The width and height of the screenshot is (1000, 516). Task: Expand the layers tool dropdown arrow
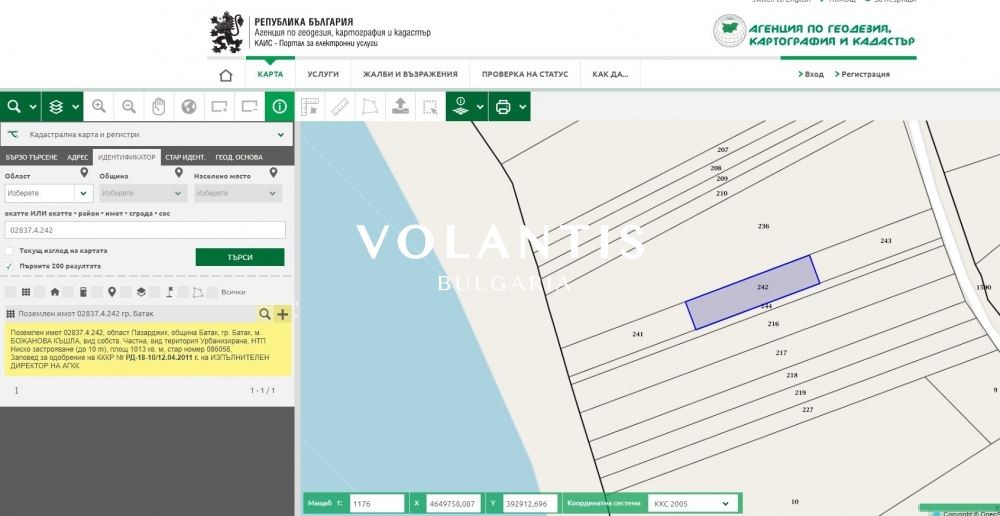pos(75,107)
